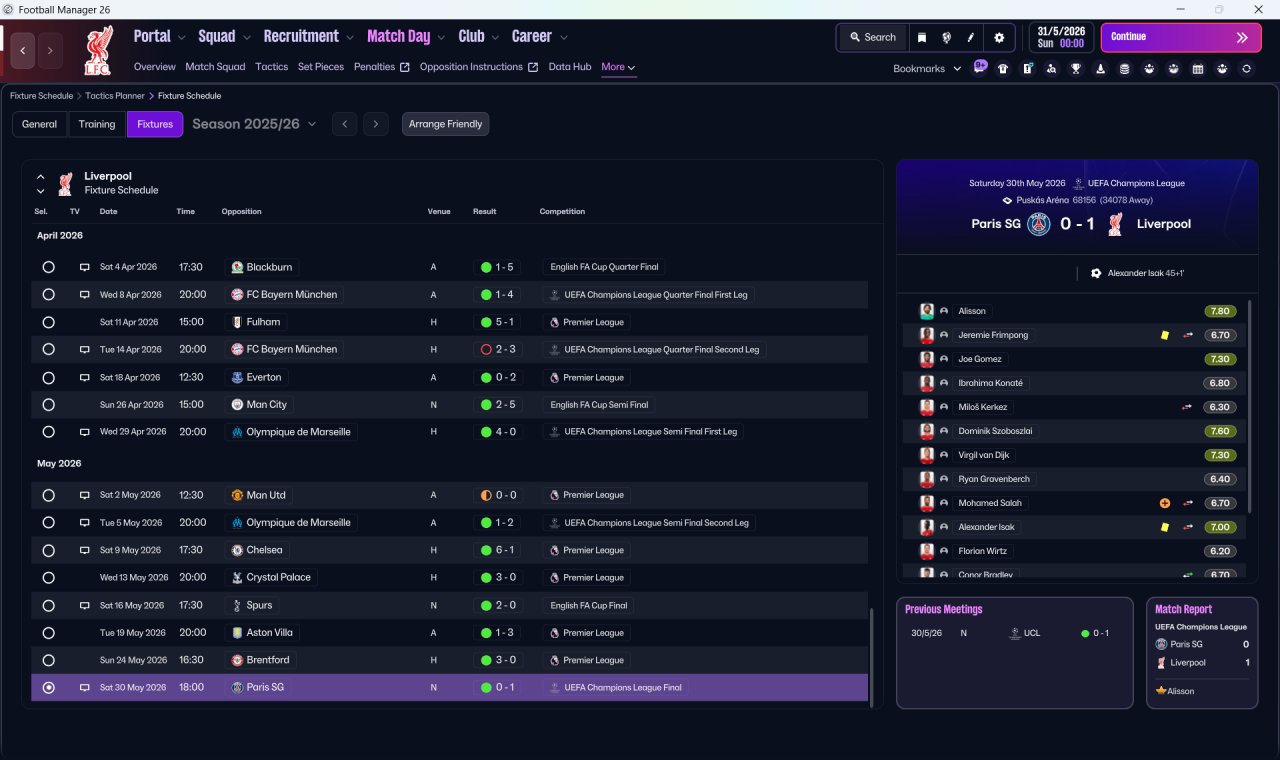Open the coins finances bookmark icon
The width and height of the screenshot is (1280, 760).
click(x=1124, y=69)
